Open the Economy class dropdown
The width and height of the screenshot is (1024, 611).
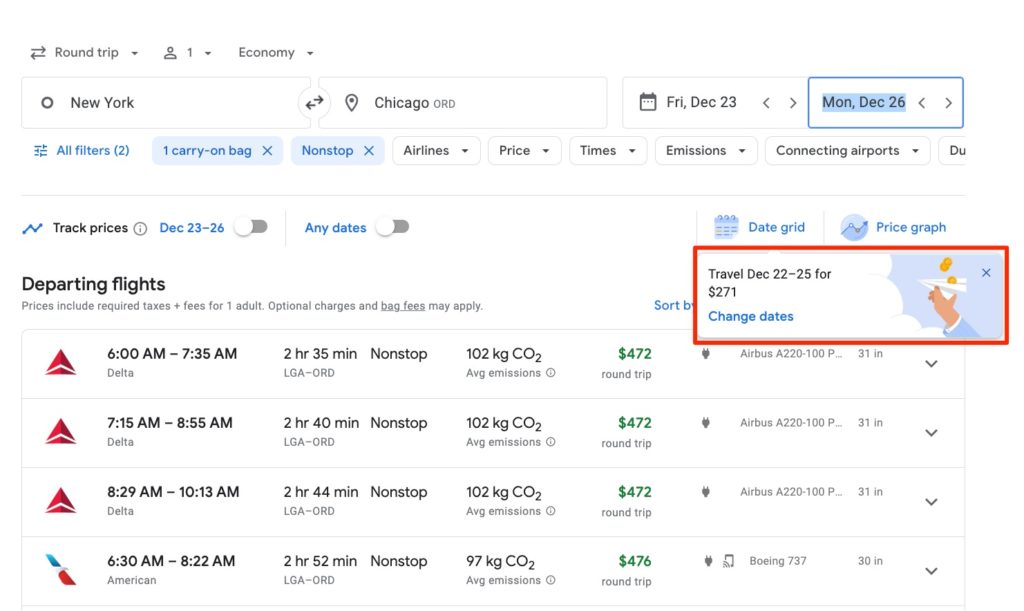(276, 53)
